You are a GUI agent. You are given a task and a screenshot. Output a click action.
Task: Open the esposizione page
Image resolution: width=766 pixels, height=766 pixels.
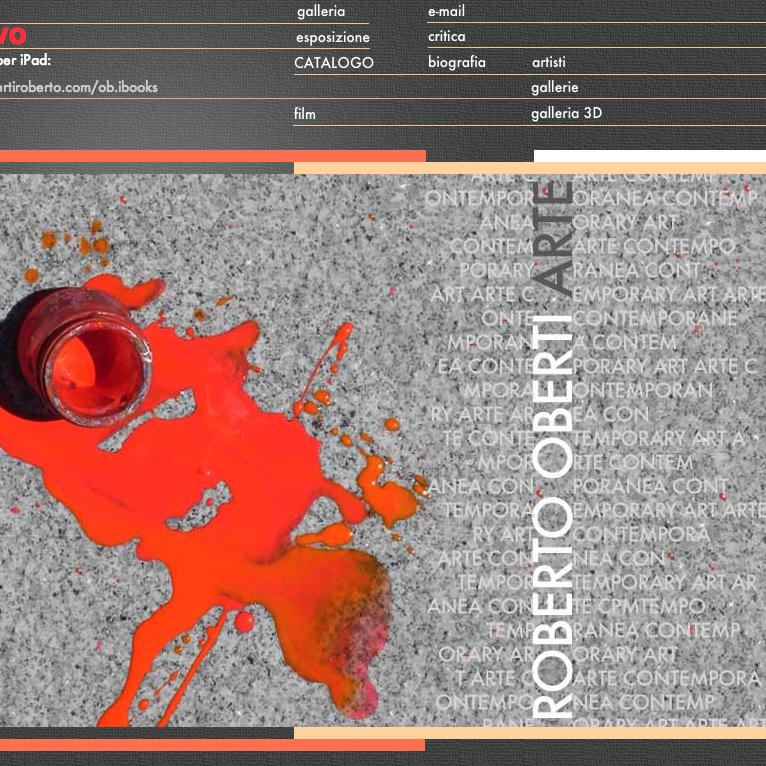pos(333,37)
